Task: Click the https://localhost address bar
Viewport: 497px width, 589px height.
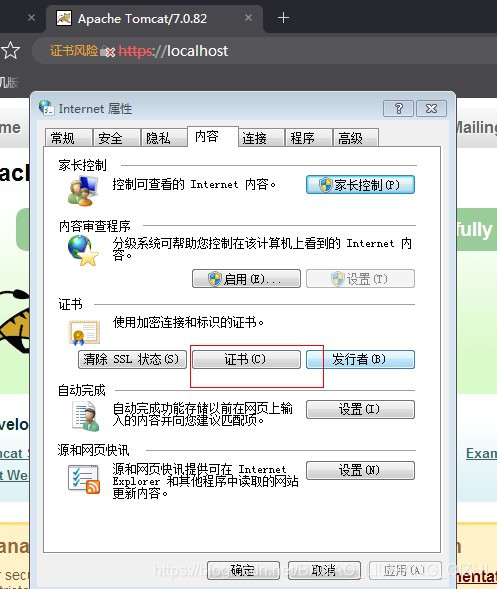Action: pos(263,51)
